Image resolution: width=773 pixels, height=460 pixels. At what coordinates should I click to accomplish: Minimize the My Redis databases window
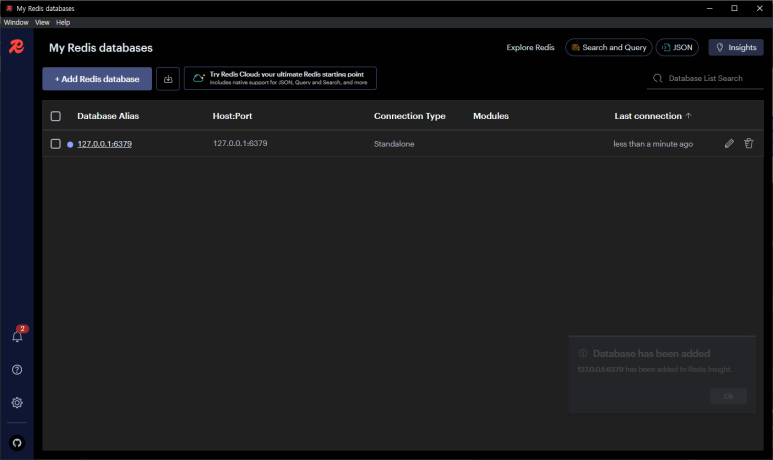click(709, 8)
